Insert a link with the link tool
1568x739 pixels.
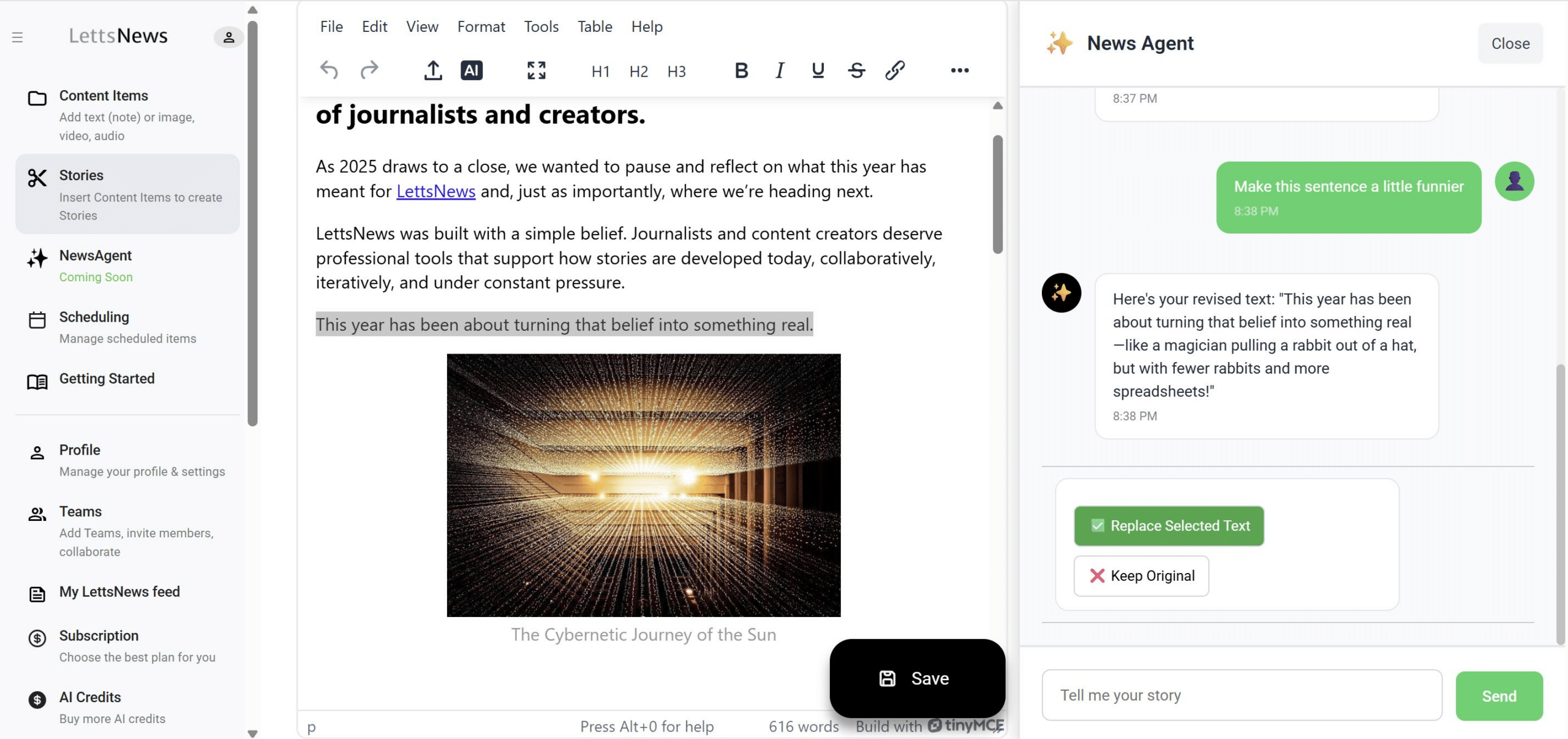895,70
